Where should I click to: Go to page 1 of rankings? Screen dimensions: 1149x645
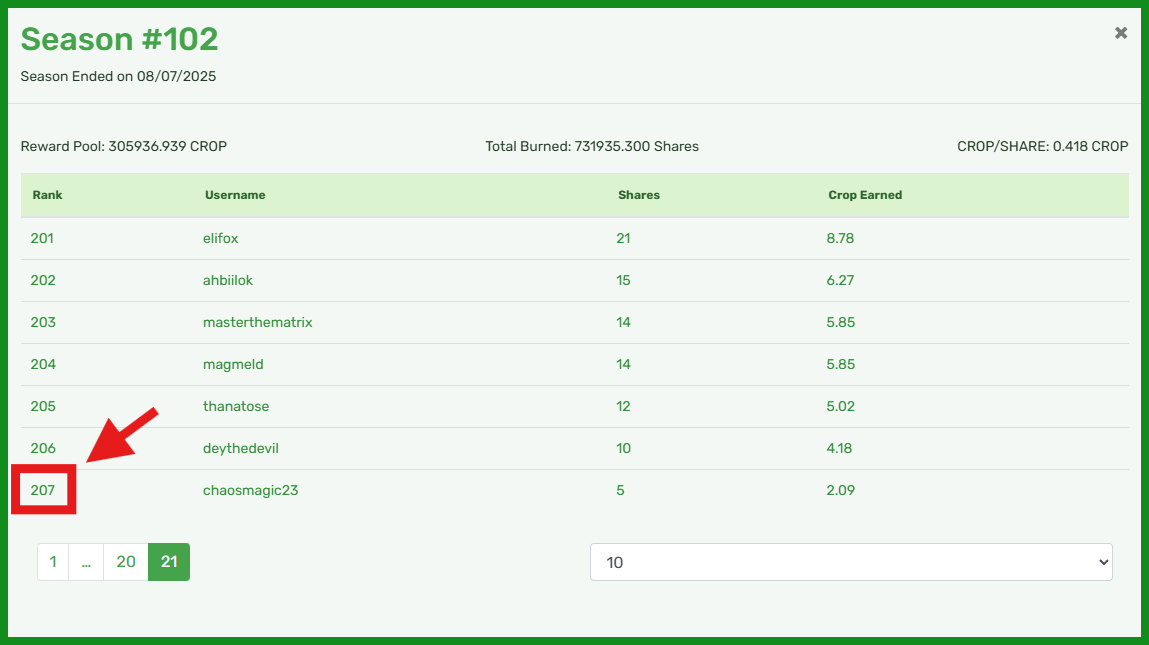coord(53,562)
